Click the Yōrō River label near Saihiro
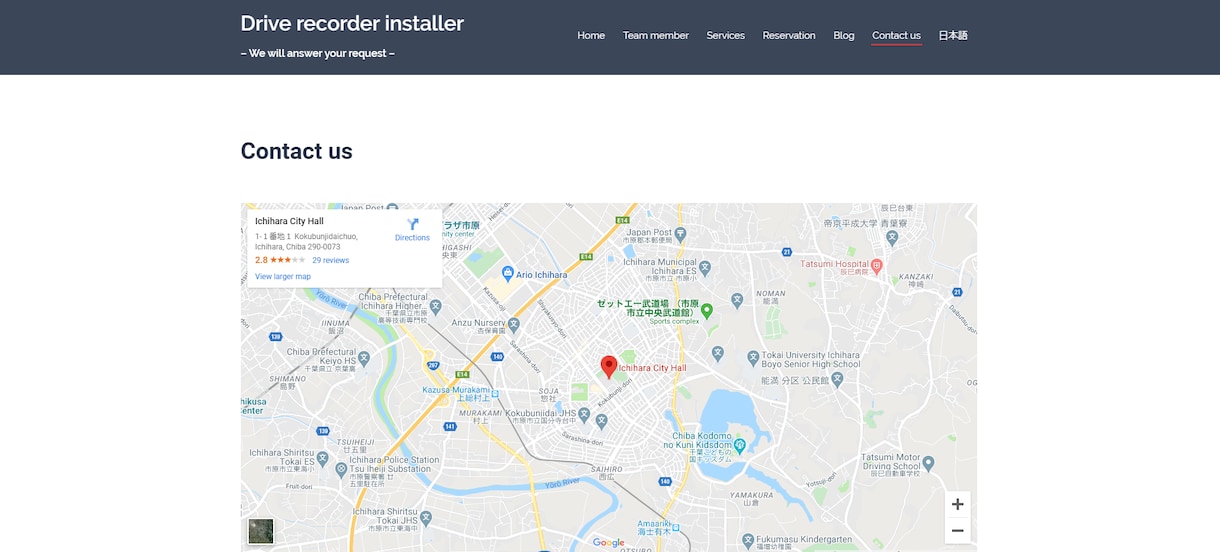1220x552 pixels. (x=563, y=483)
